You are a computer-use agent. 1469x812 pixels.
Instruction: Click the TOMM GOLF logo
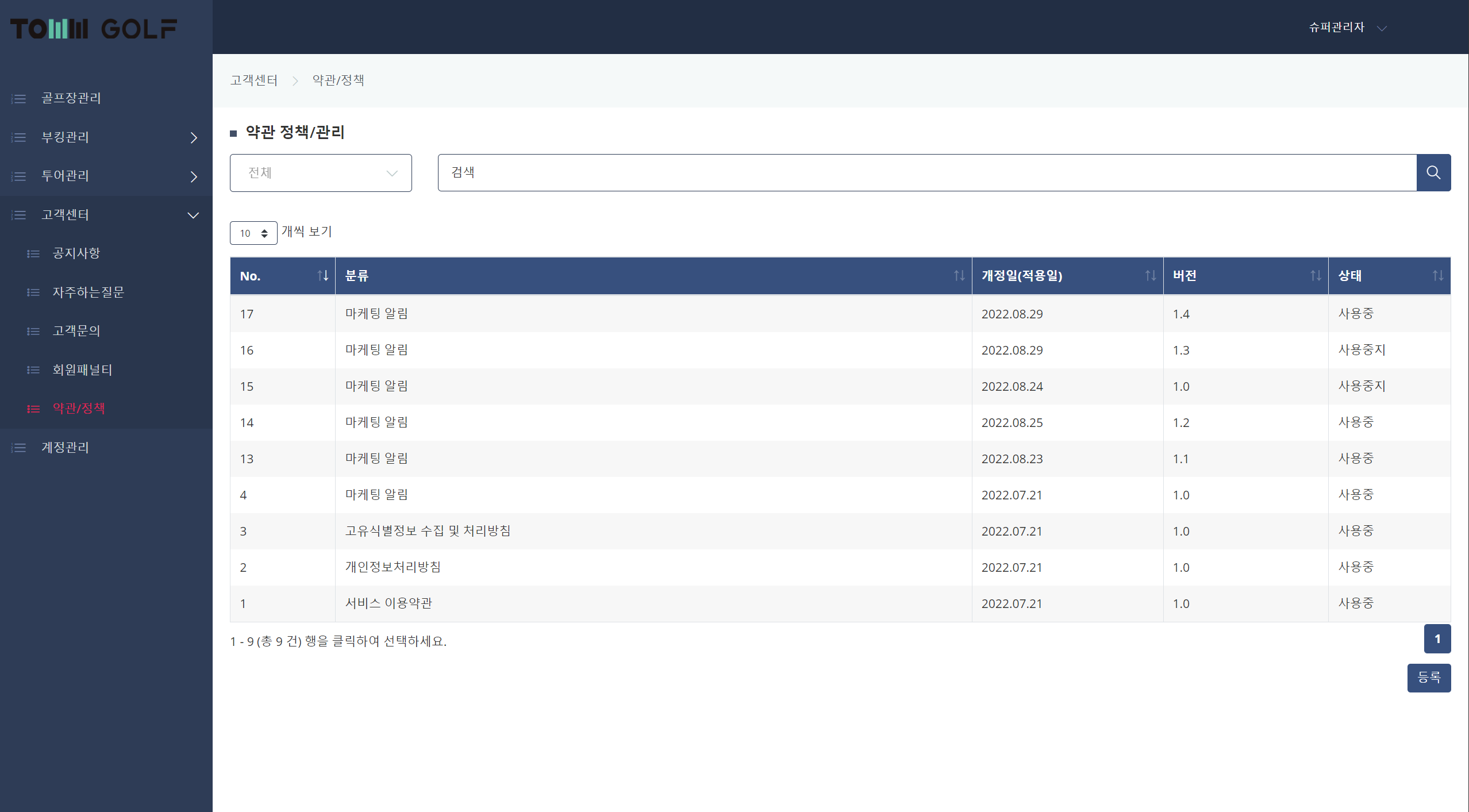point(94,29)
